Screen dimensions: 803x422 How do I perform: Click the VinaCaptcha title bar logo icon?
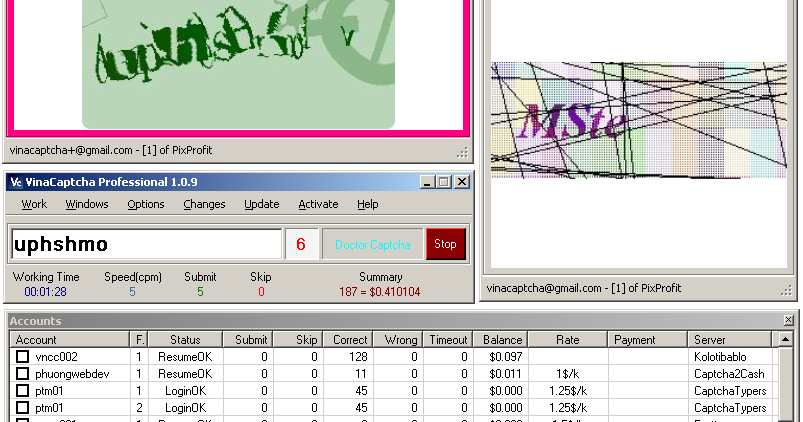[x=16, y=182]
